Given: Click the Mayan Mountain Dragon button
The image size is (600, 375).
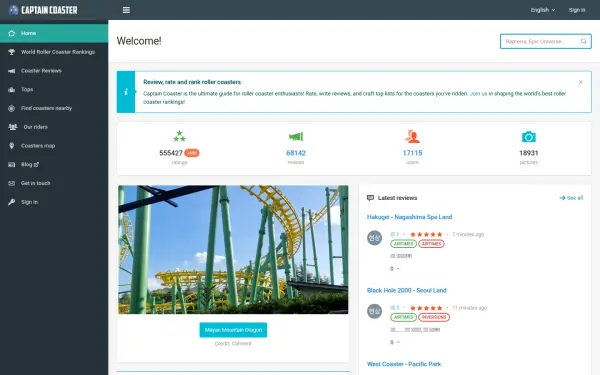Looking at the screenshot, I should pos(233,330).
